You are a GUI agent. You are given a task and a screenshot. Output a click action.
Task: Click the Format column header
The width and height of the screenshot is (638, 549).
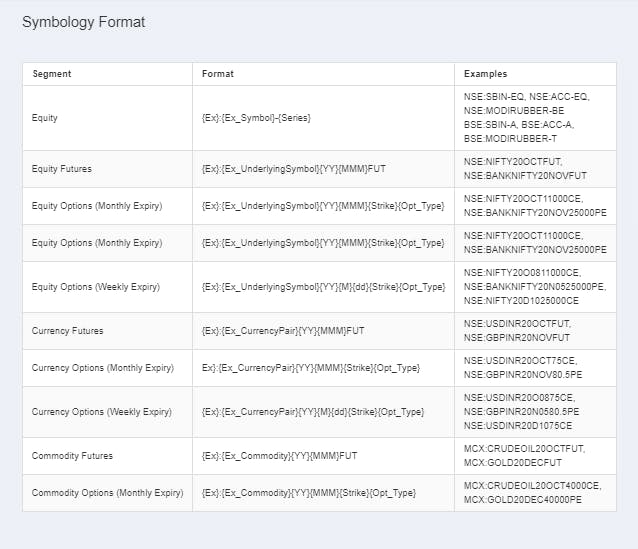218,74
